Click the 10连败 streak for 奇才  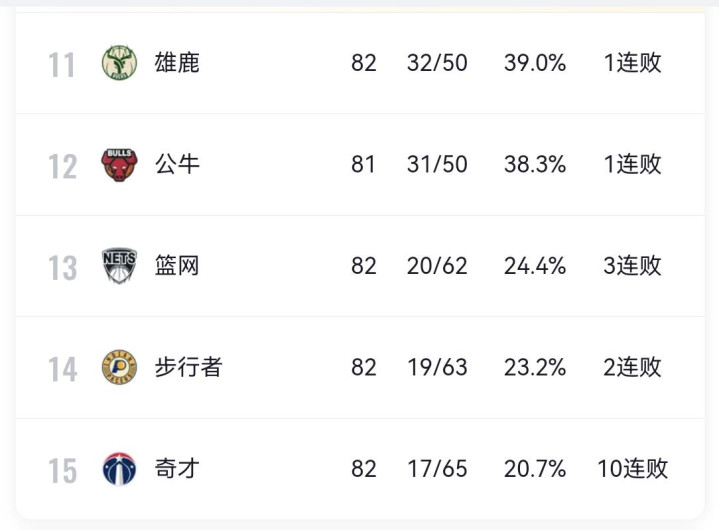click(x=632, y=468)
